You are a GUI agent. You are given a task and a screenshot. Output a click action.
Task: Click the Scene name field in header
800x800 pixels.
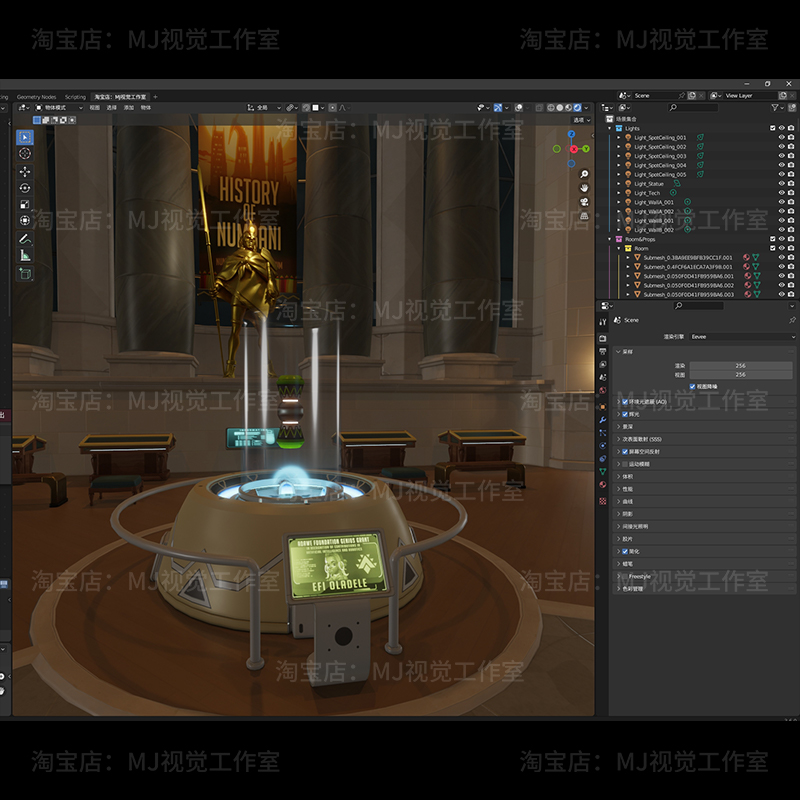[655, 95]
